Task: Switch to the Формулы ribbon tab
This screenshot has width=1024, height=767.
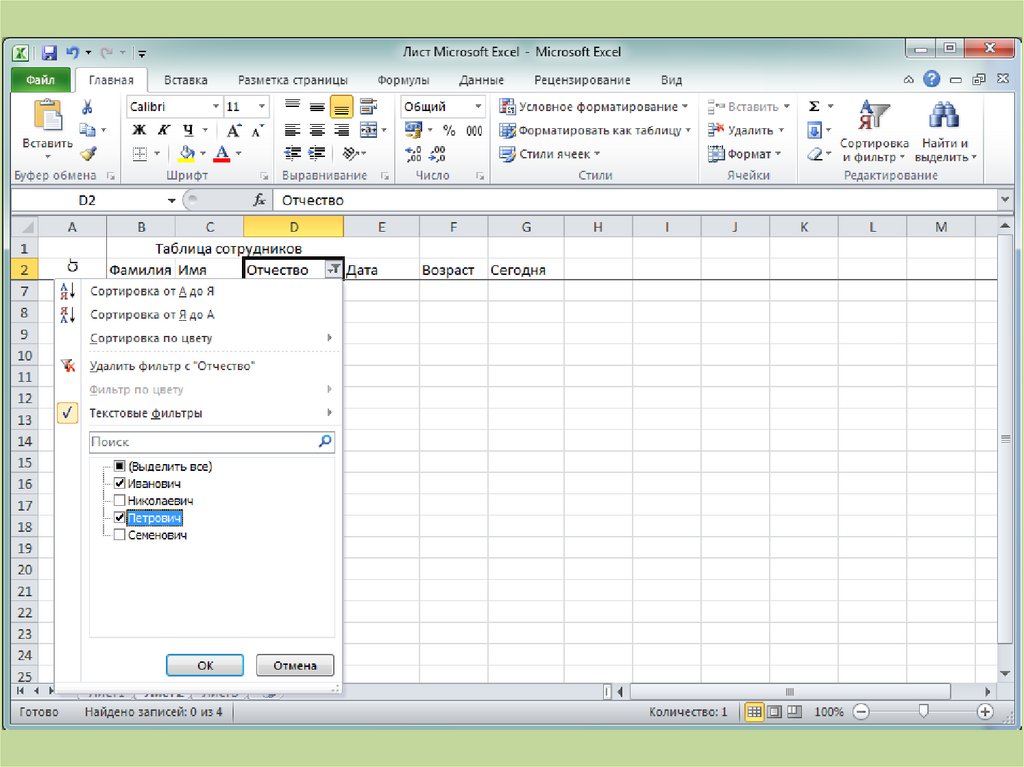Action: click(403, 80)
